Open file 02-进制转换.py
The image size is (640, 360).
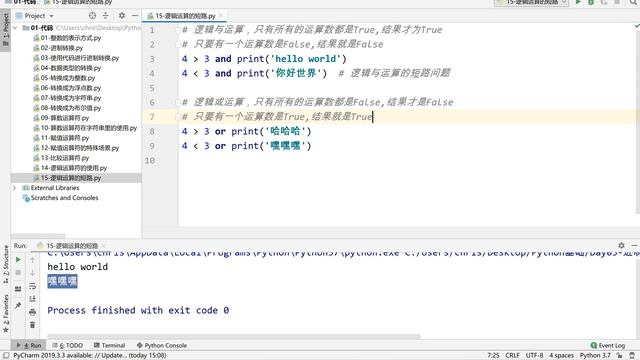[x=58, y=48]
